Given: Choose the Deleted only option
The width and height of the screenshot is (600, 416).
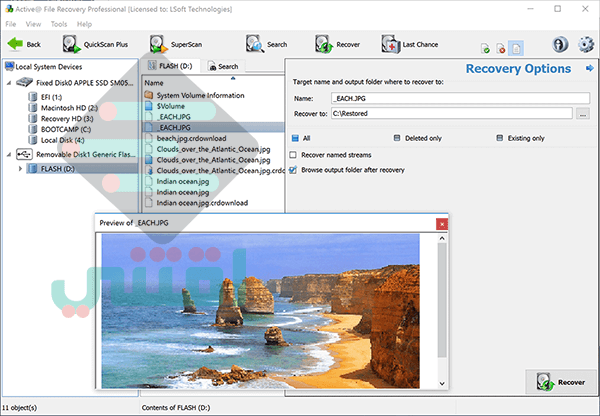Looking at the screenshot, I should tap(417, 138).
